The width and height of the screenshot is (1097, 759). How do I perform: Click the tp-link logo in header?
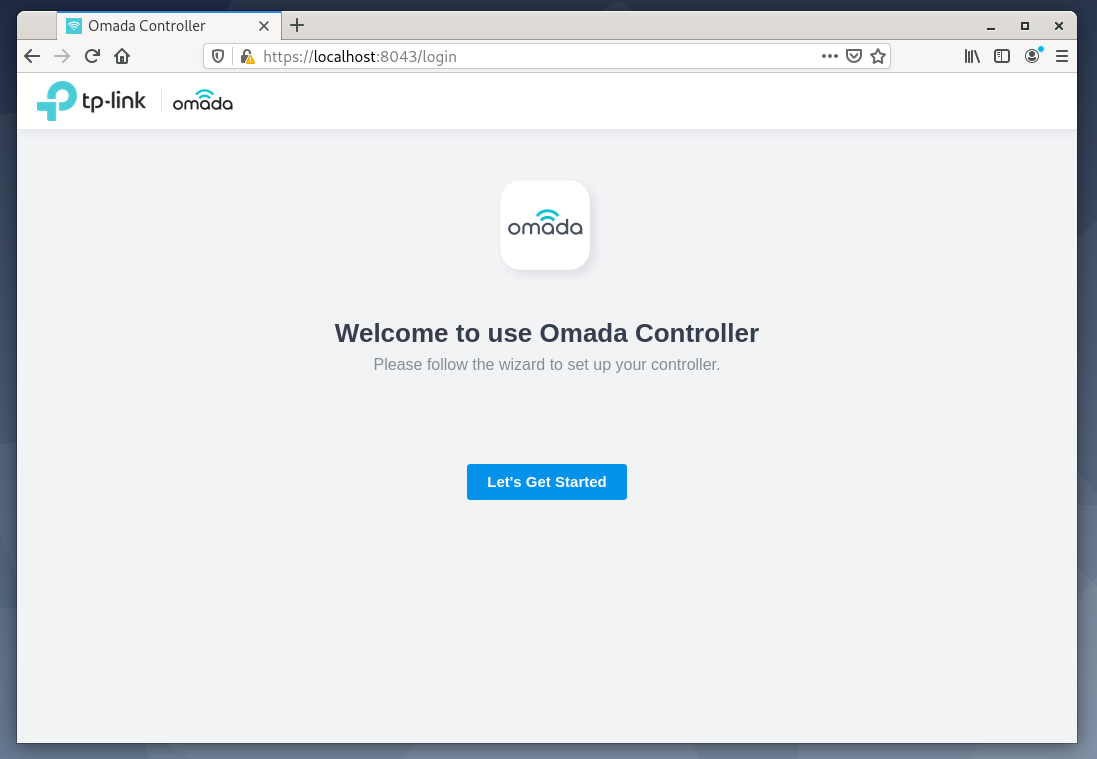pos(92,101)
